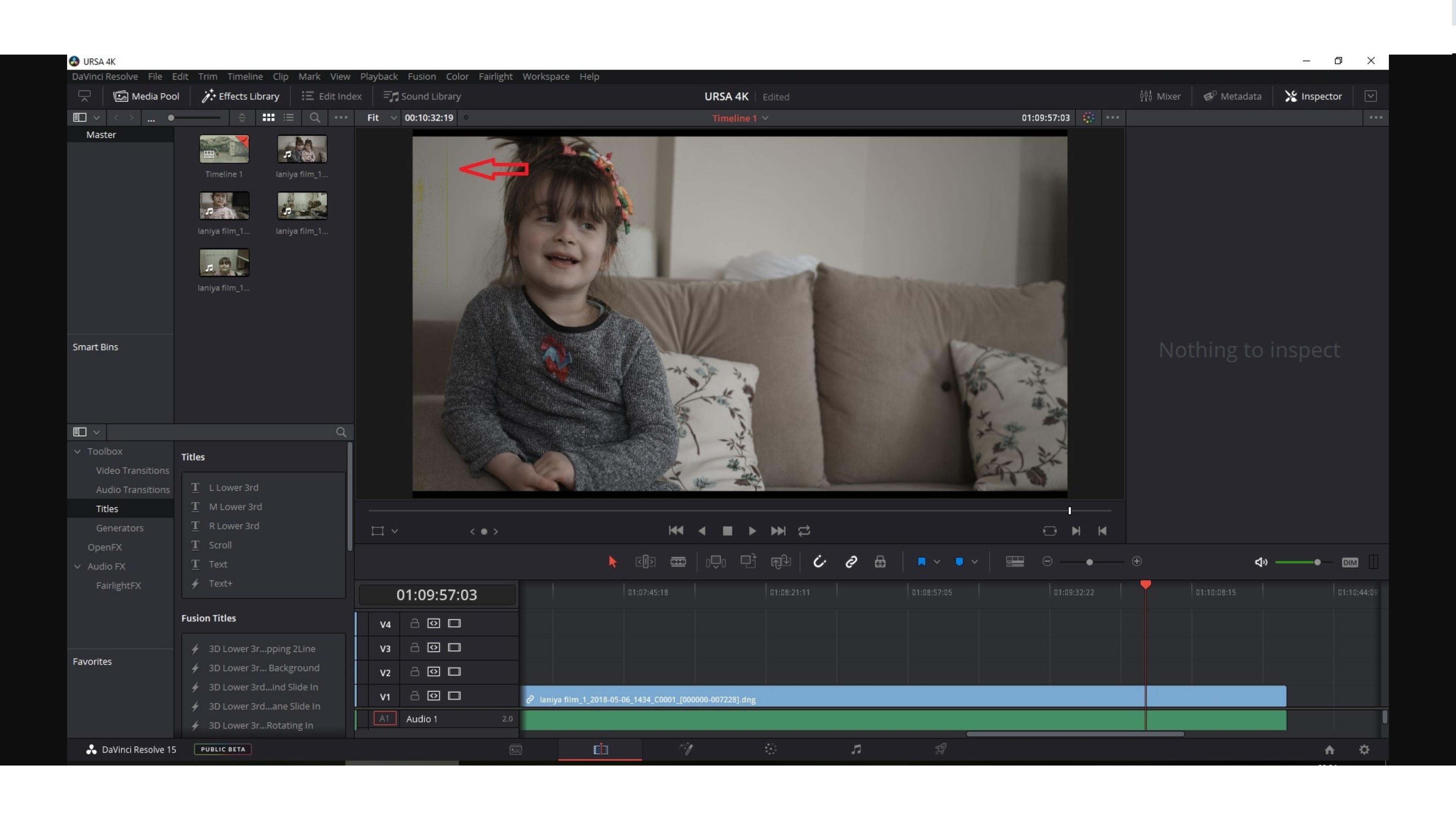This screenshot has width=1456, height=819.
Task: Search the media pool with magnifier
Action: click(x=315, y=118)
